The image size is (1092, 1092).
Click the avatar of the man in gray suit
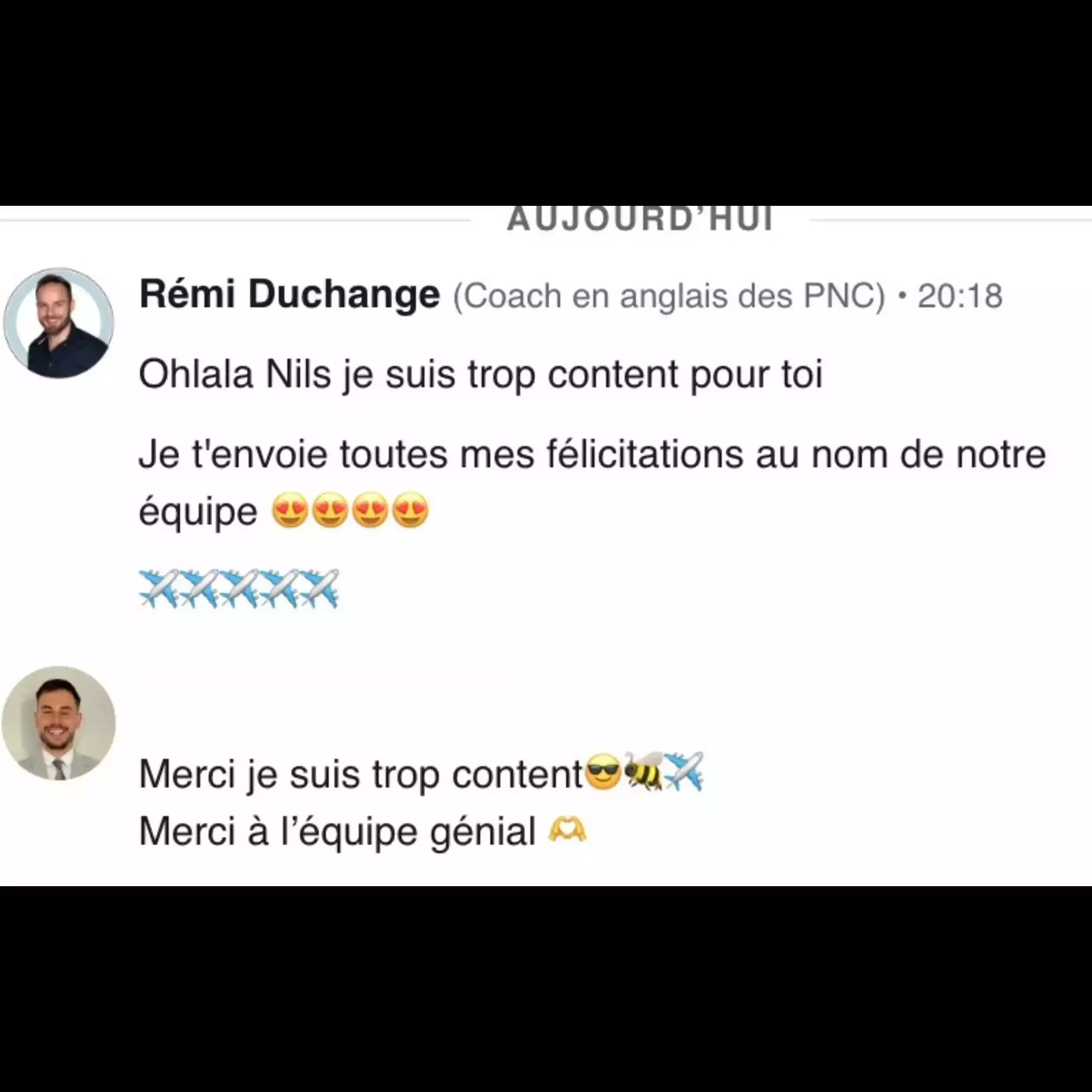(x=59, y=723)
